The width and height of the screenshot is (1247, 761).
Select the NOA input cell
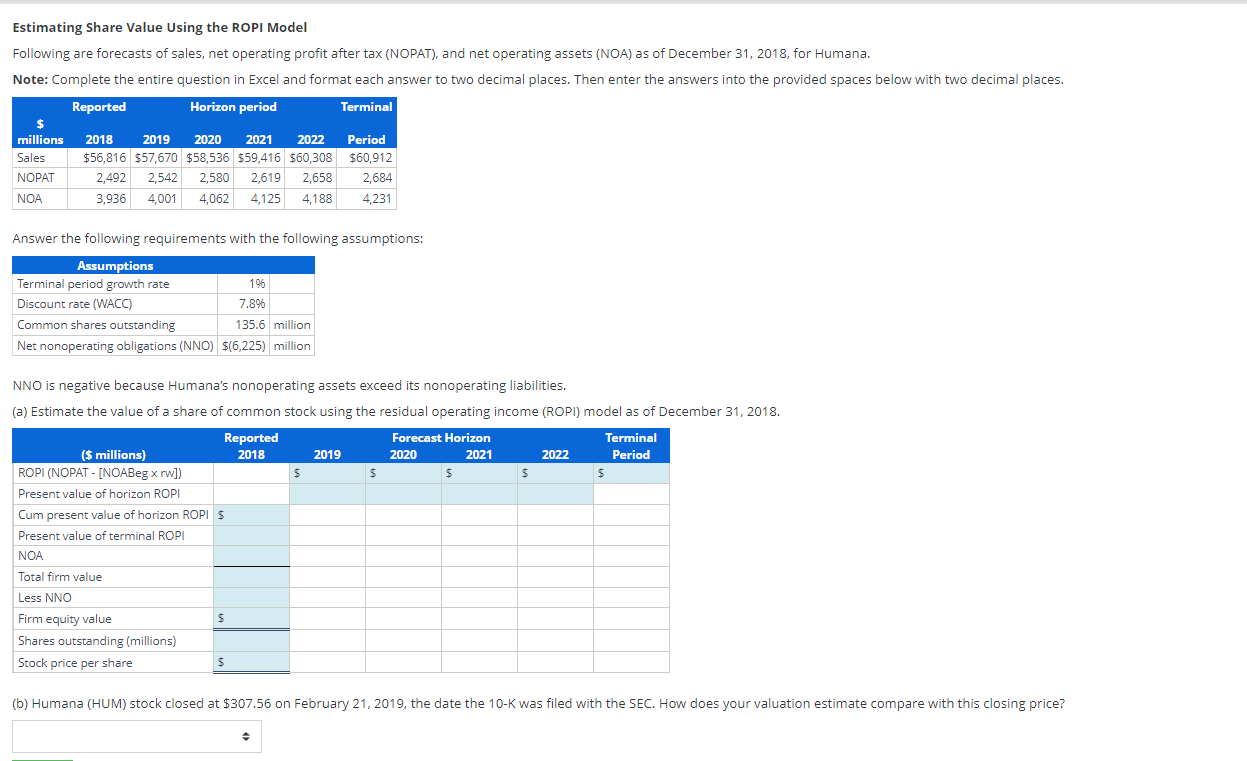(252, 553)
